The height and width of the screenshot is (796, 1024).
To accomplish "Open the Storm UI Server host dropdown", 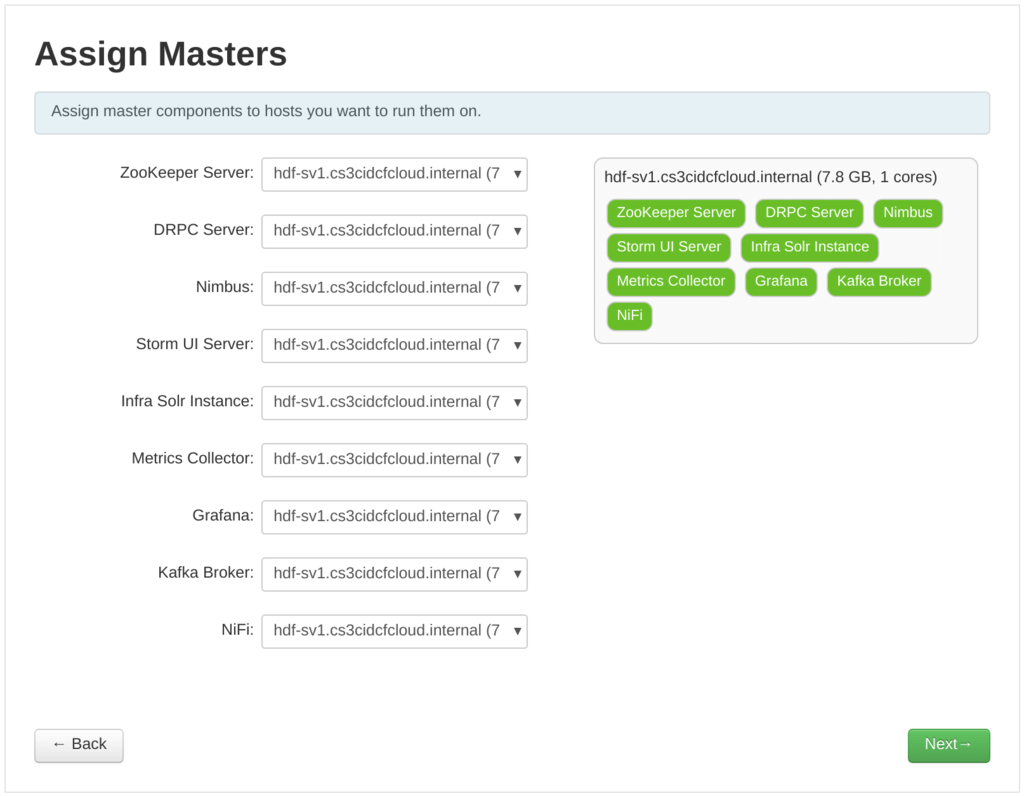I will [394, 345].
